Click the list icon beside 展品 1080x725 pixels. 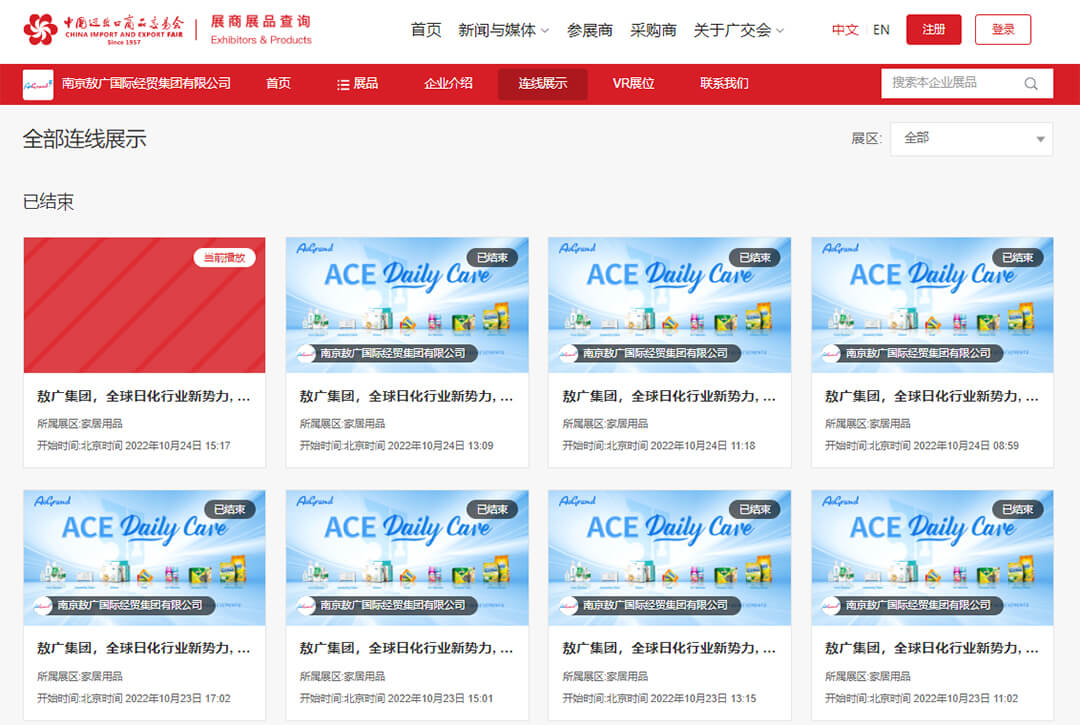coord(342,84)
